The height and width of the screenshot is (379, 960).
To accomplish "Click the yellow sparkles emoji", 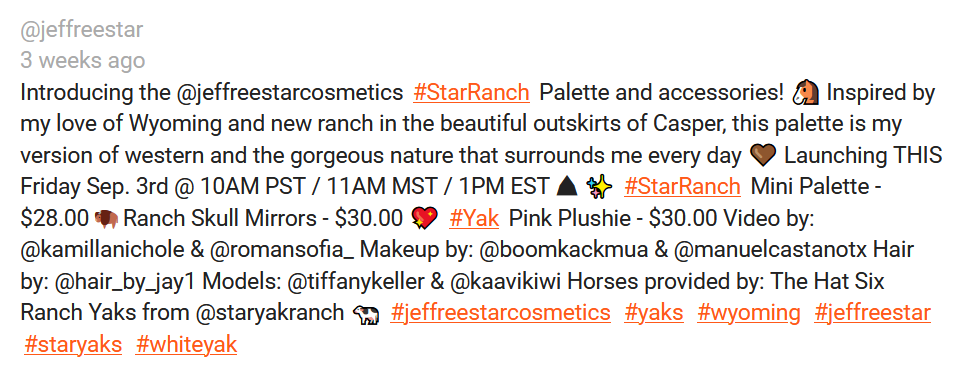I will 598,186.
